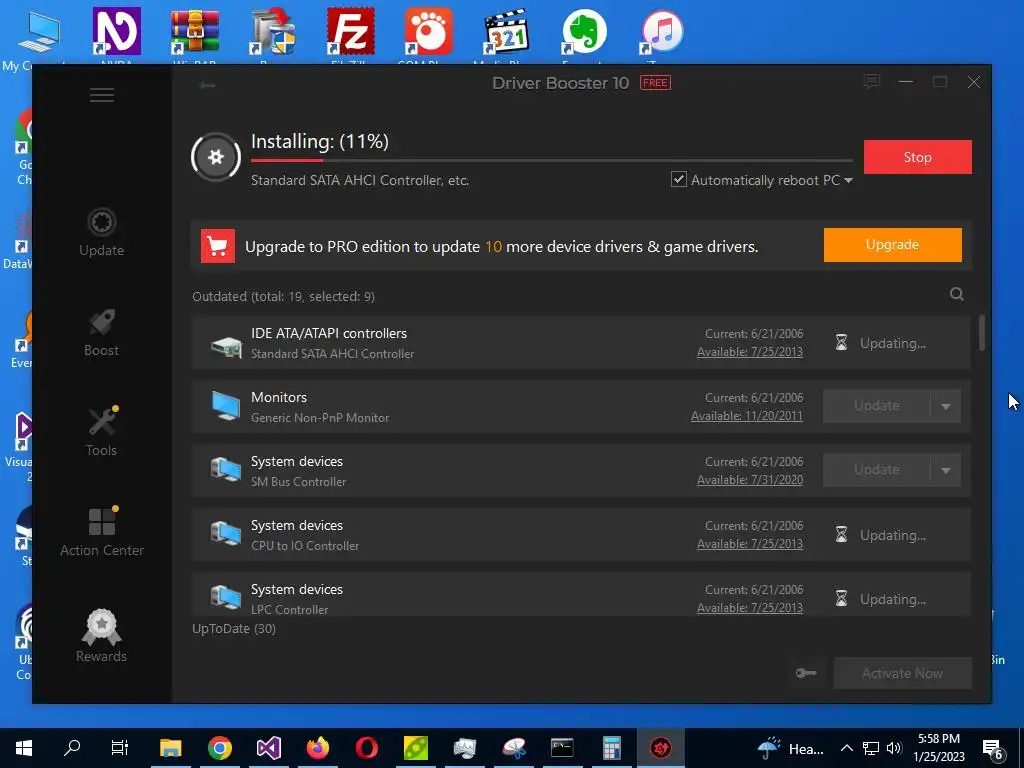Open the Update section in sidebar
The image size is (1024, 768).
[101, 233]
